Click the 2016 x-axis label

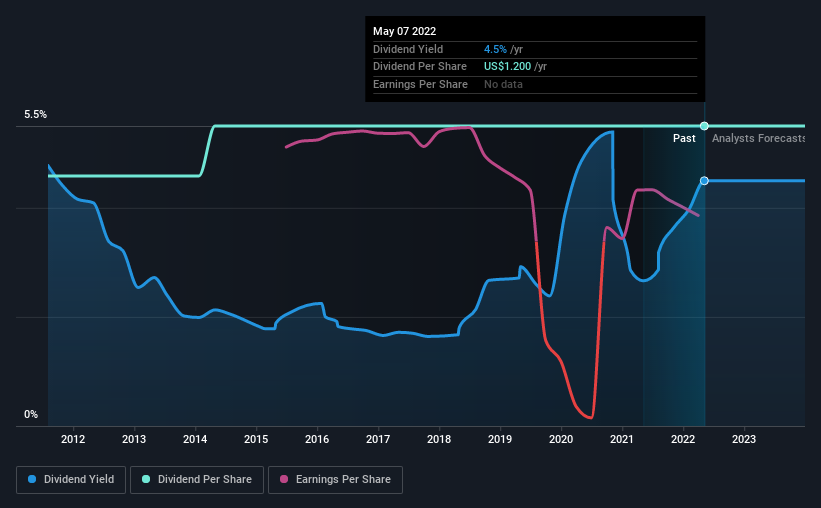(x=317, y=439)
